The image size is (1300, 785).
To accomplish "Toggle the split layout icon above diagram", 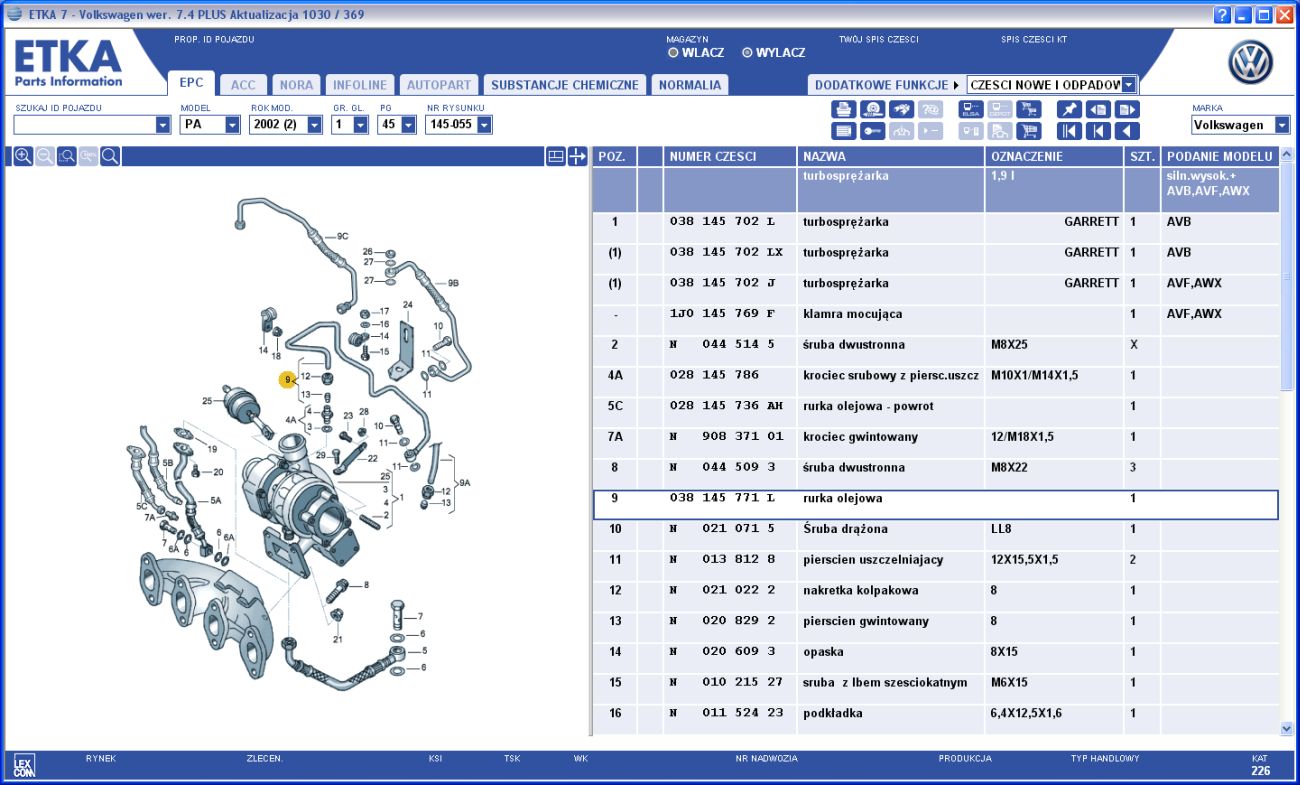I will coord(556,156).
